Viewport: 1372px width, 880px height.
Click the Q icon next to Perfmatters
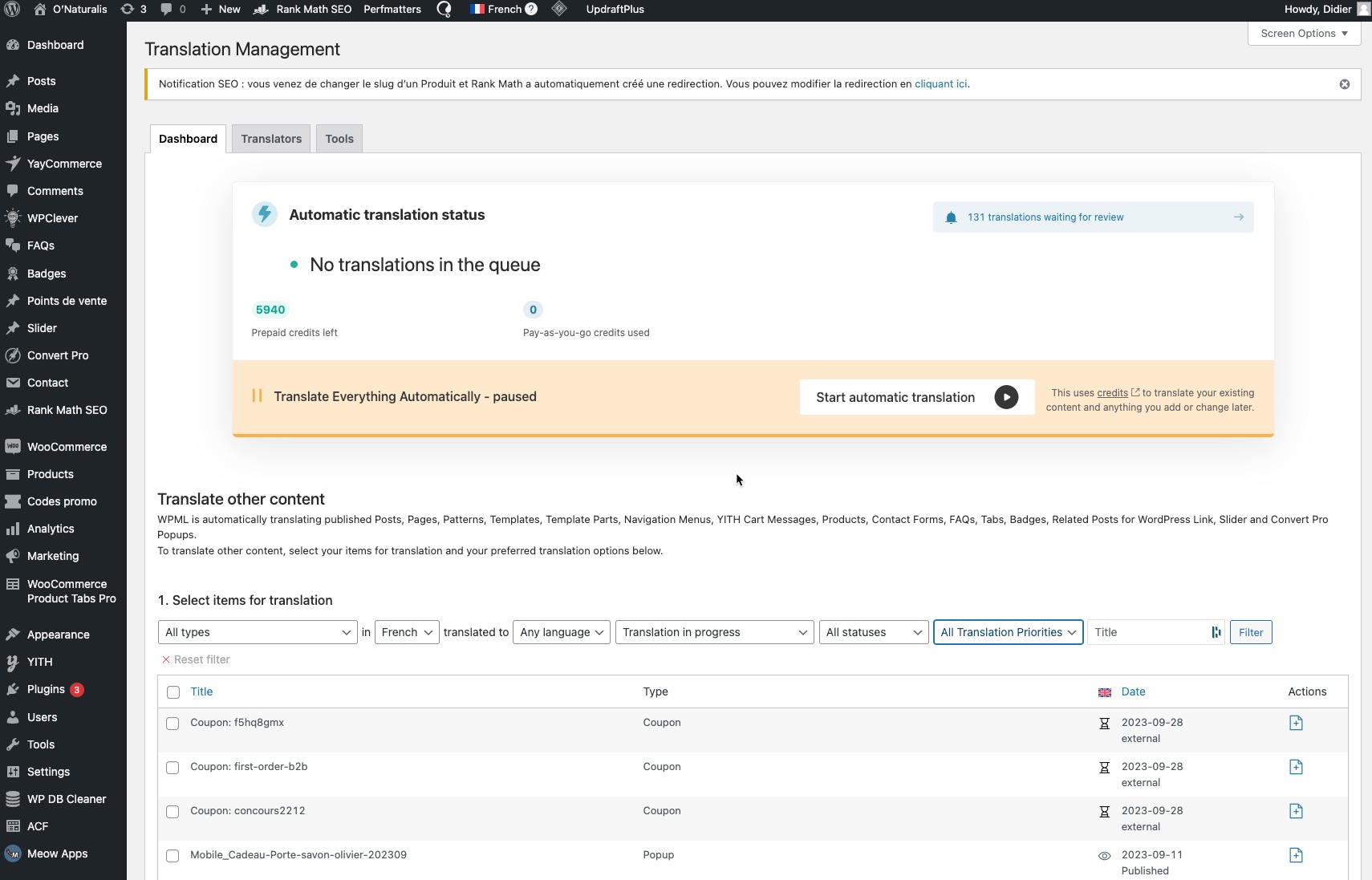click(444, 10)
